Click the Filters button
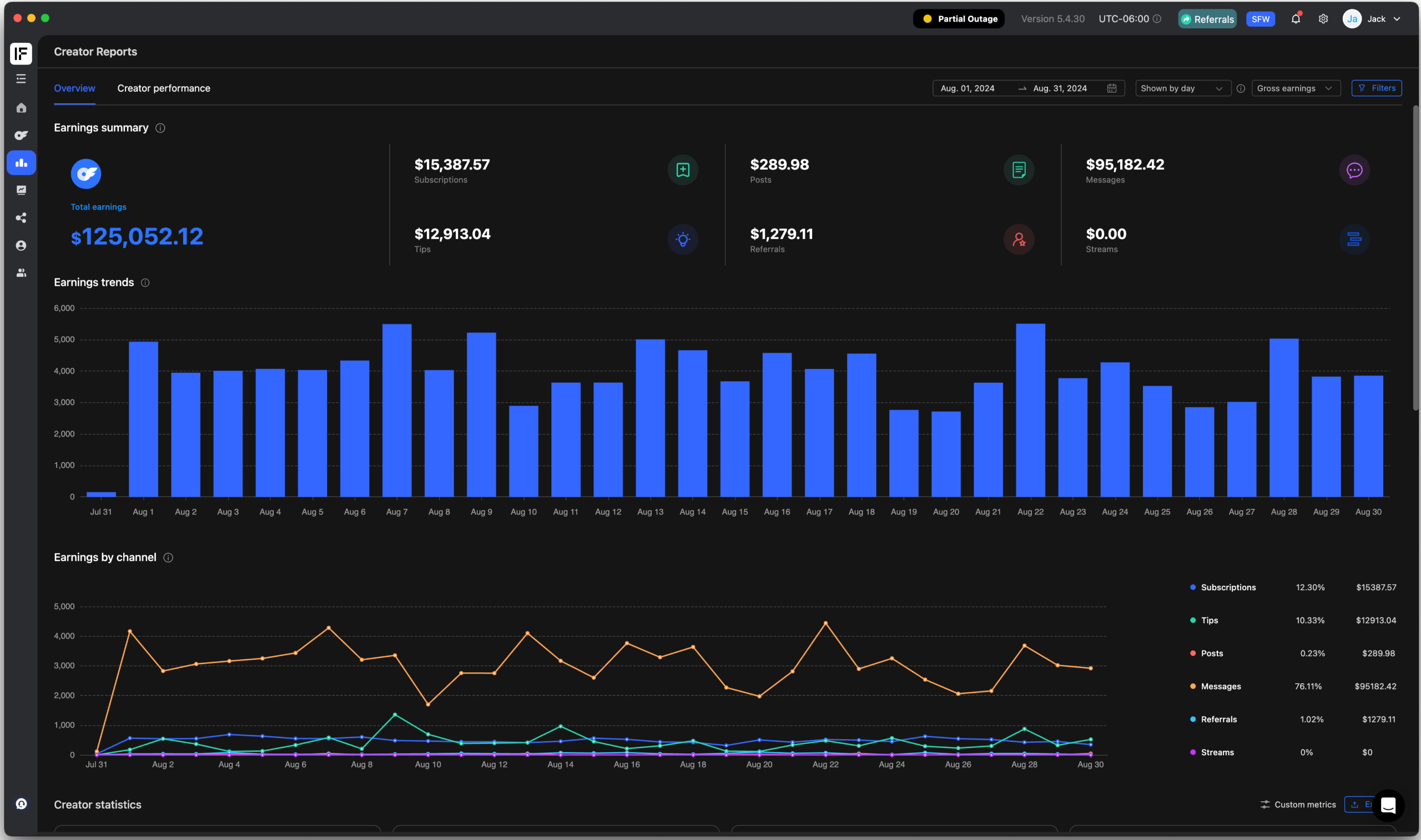1421x840 pixels. tap(1375, 88)
